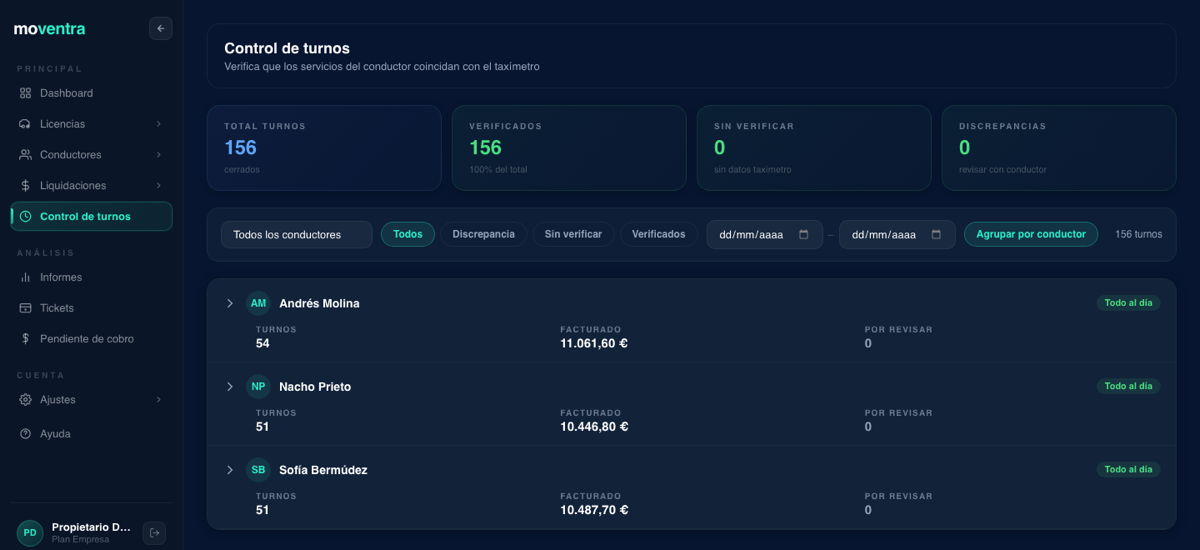Select the Verificados filter chip

[659, 234]
